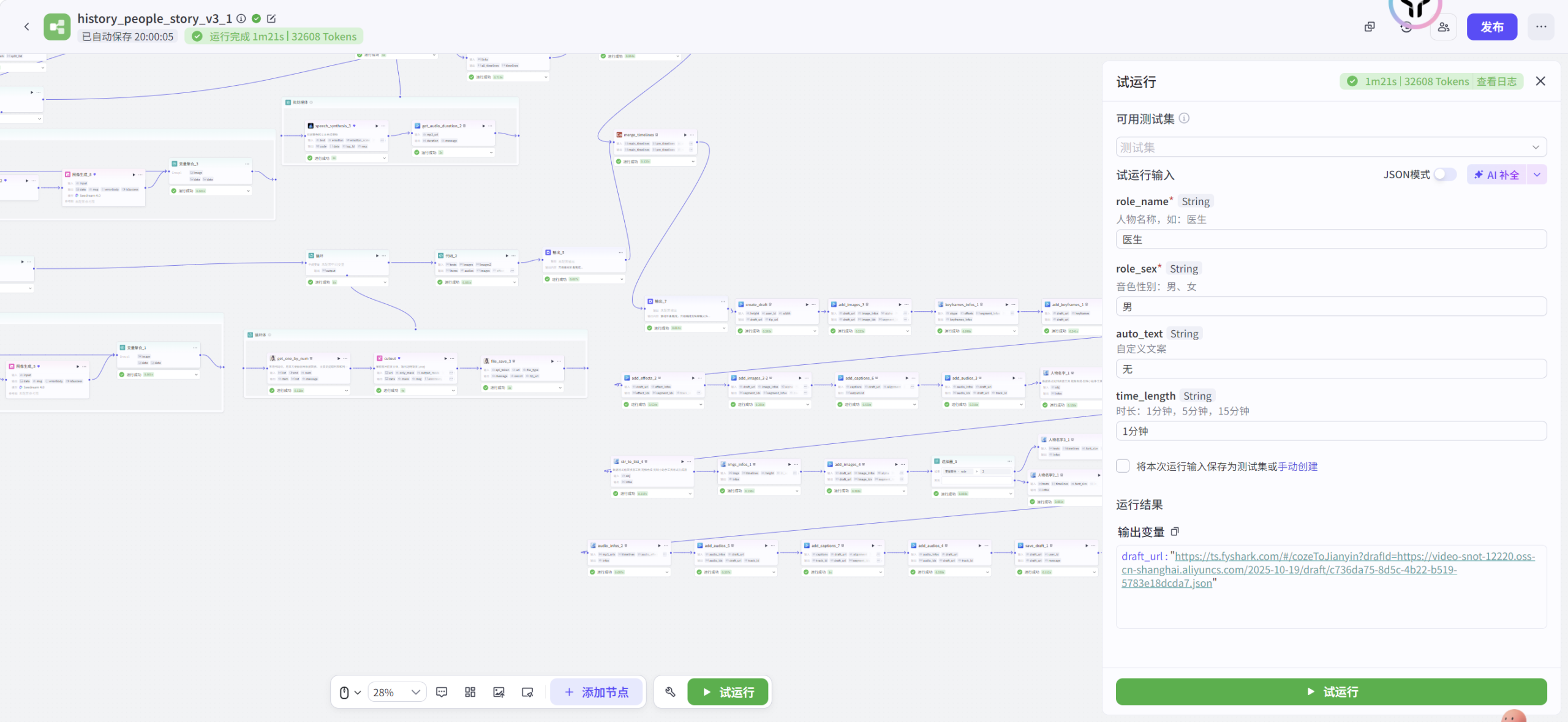
Task: Open the three-dots more menu
Action: pyautogui.click(x=1541, y=27)
